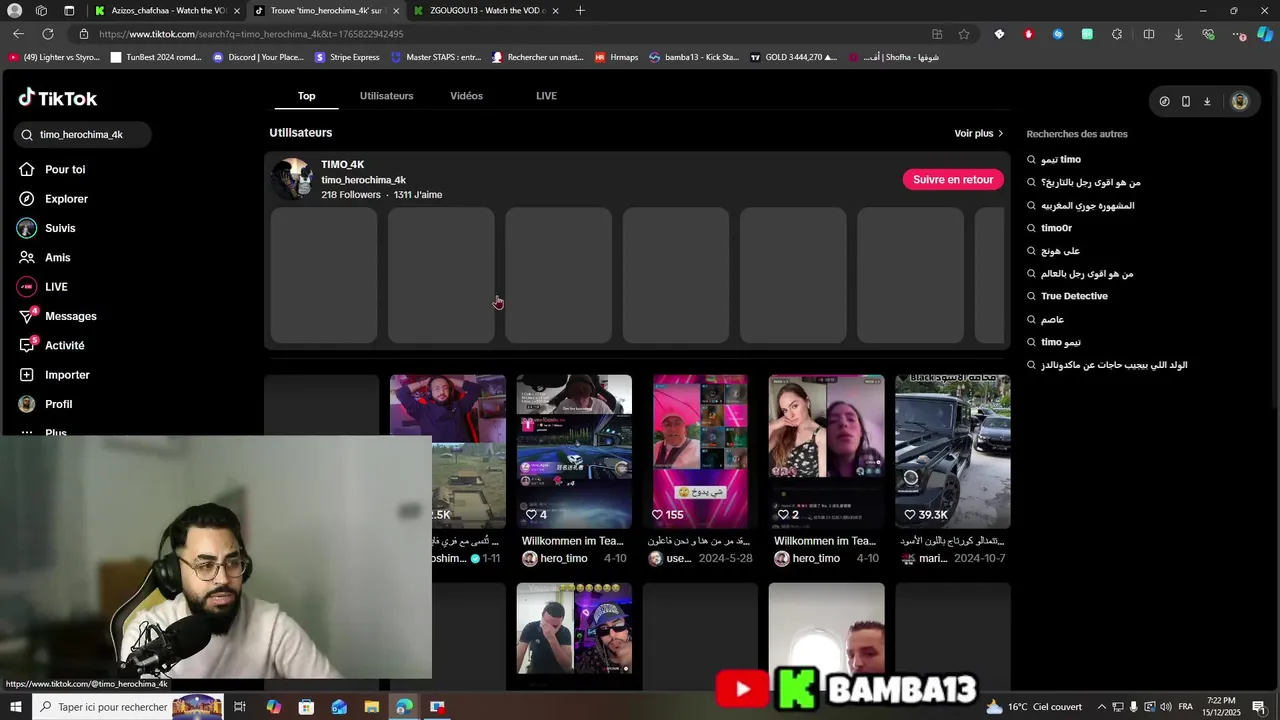This screenshot has height=720, width=1280.
Task: Open the Stripe Express bookmark
Action: (x=347, y=57)
